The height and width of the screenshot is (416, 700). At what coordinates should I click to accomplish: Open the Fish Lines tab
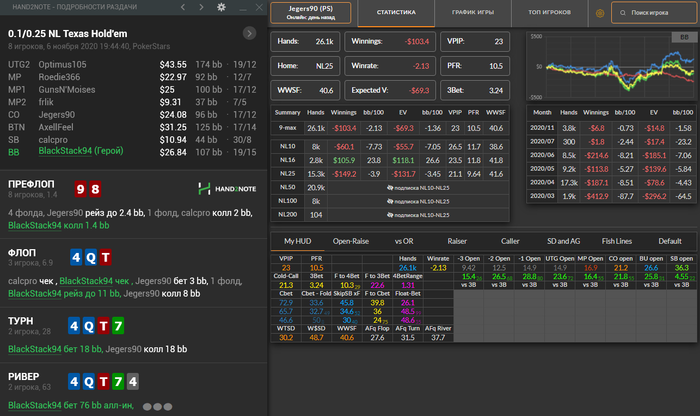[x=617, y=241]
